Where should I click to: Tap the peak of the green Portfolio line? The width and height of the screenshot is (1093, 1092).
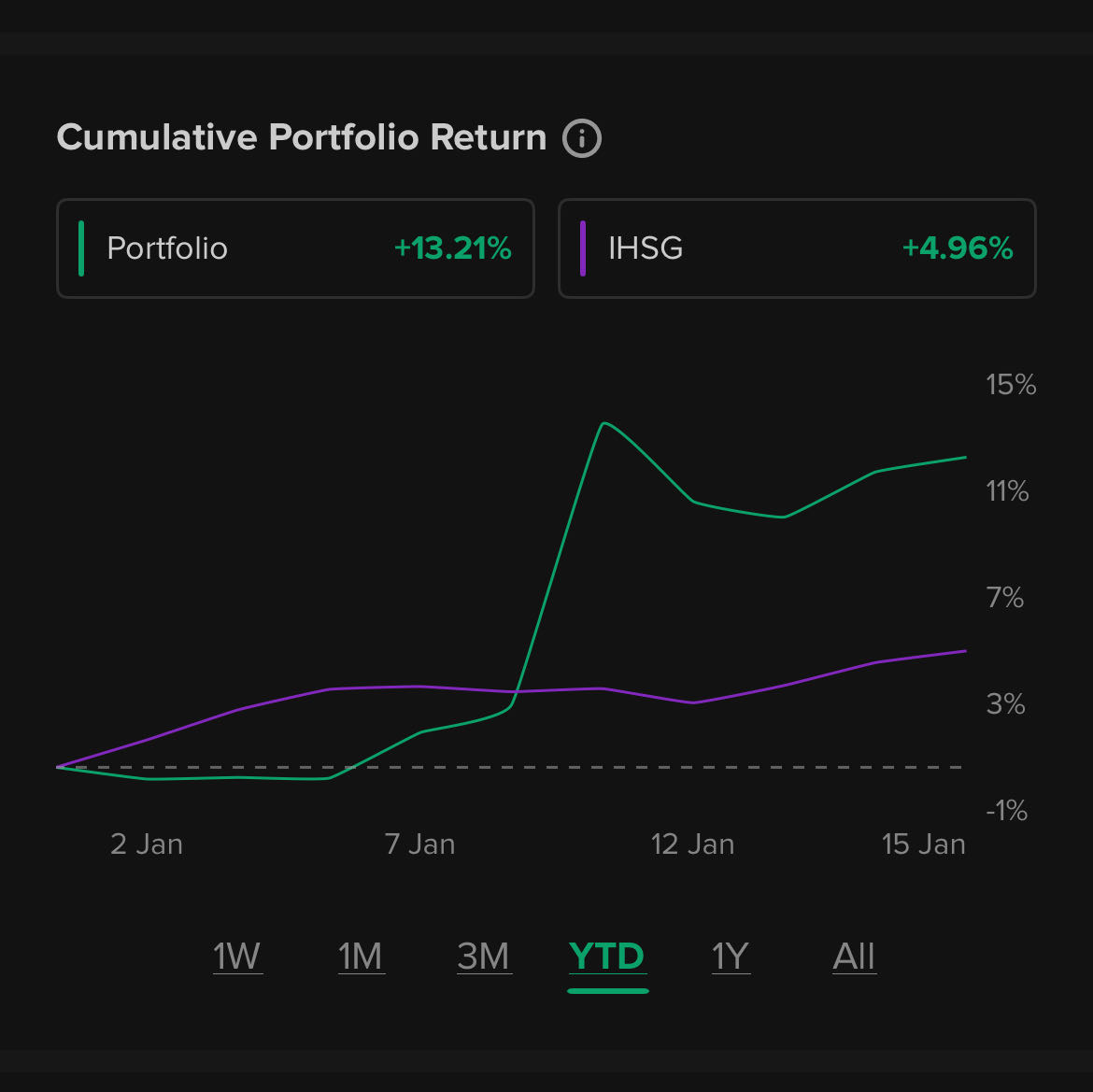604,423
